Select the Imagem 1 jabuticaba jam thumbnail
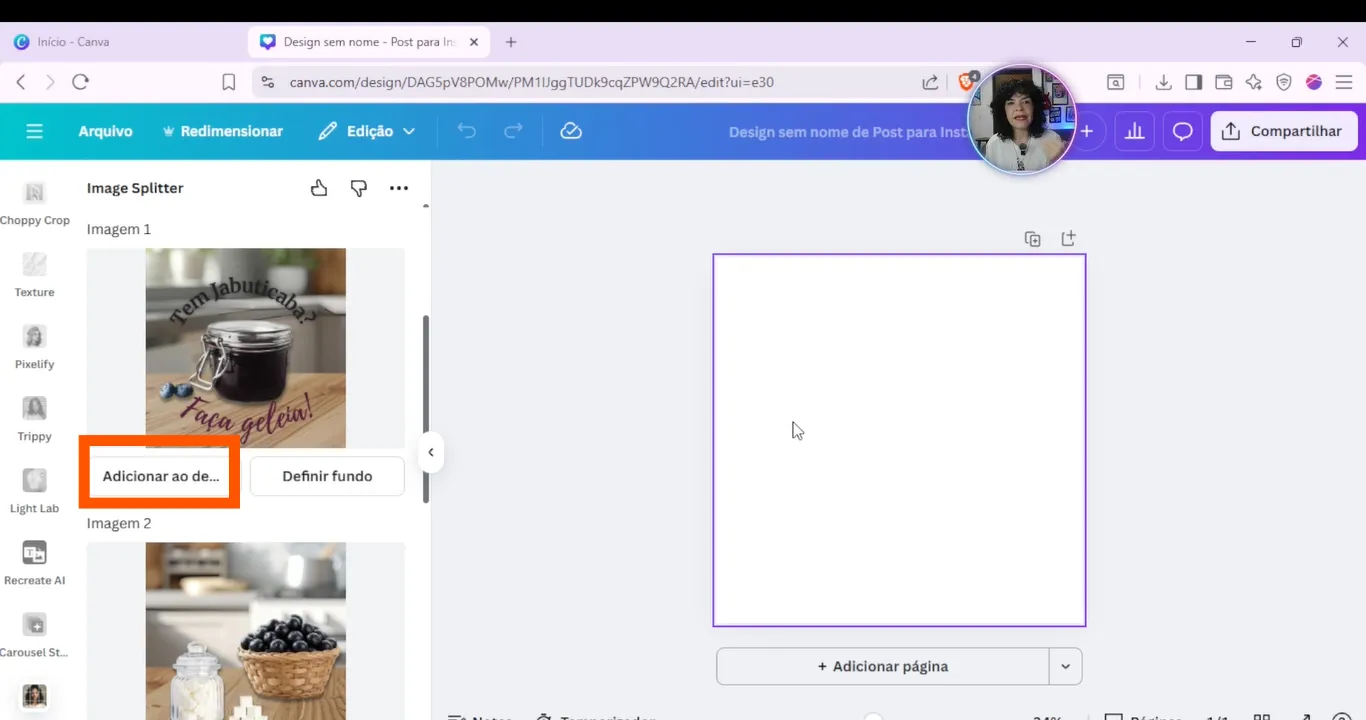This screenshot has height=720, width=1366. (246, 347)
